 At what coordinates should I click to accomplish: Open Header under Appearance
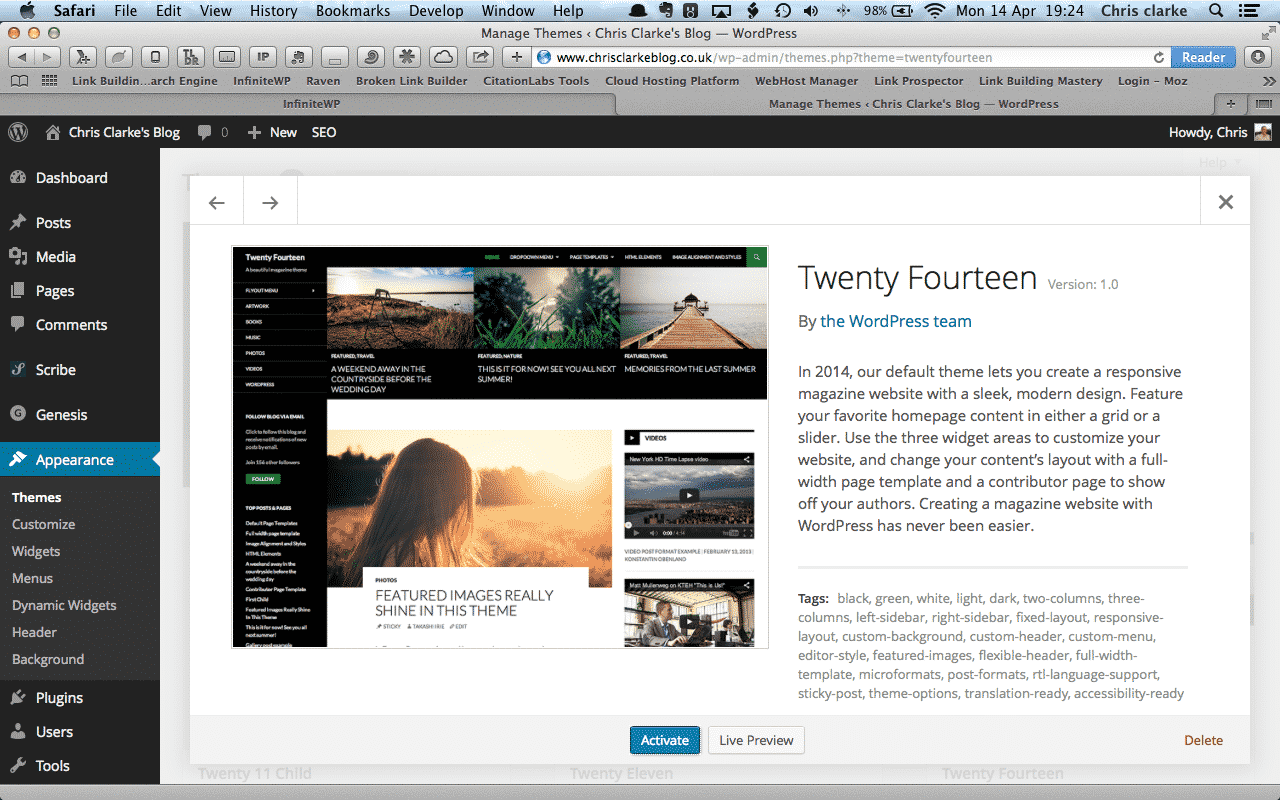[x=34, y=632]
